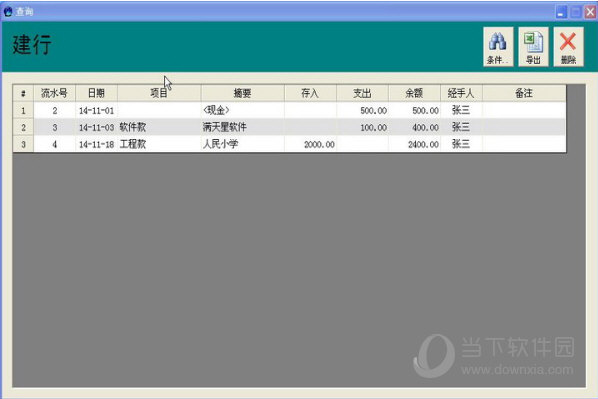Click the 支出 column header

(362, 93)
